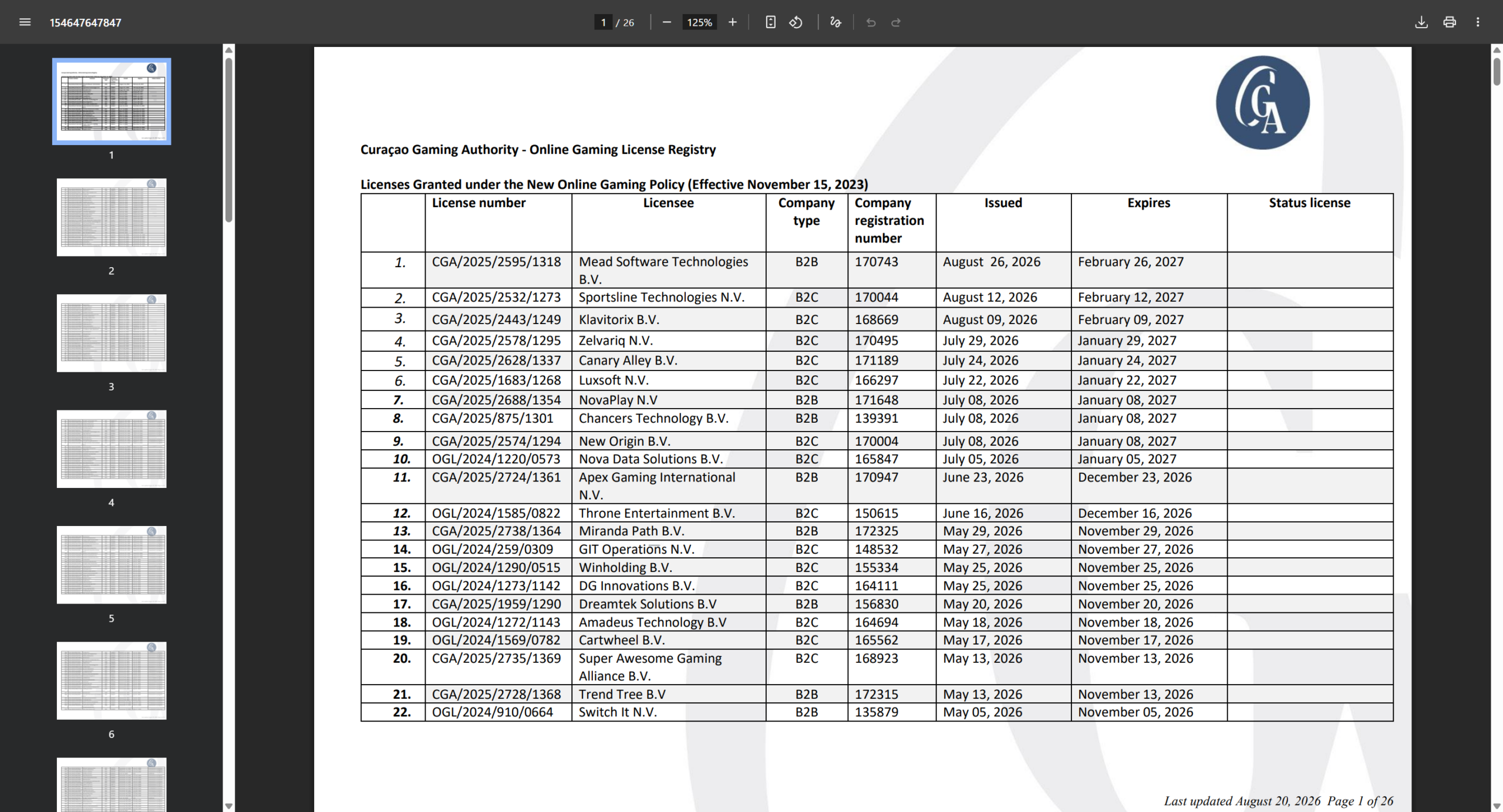Open the page 6 thumbnail

(112, 680)
